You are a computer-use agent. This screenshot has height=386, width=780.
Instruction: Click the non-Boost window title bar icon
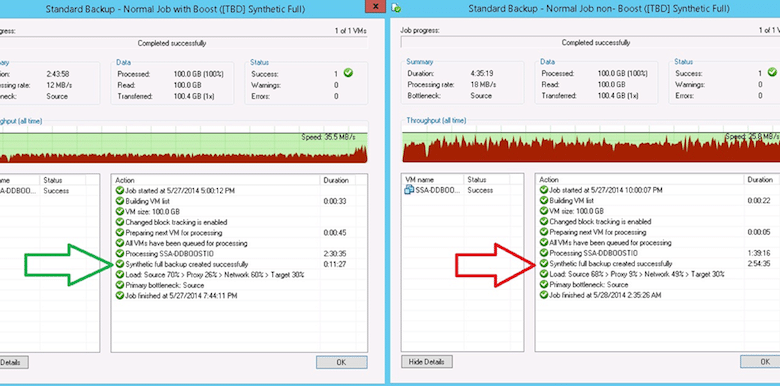click(x=396, y=7)
